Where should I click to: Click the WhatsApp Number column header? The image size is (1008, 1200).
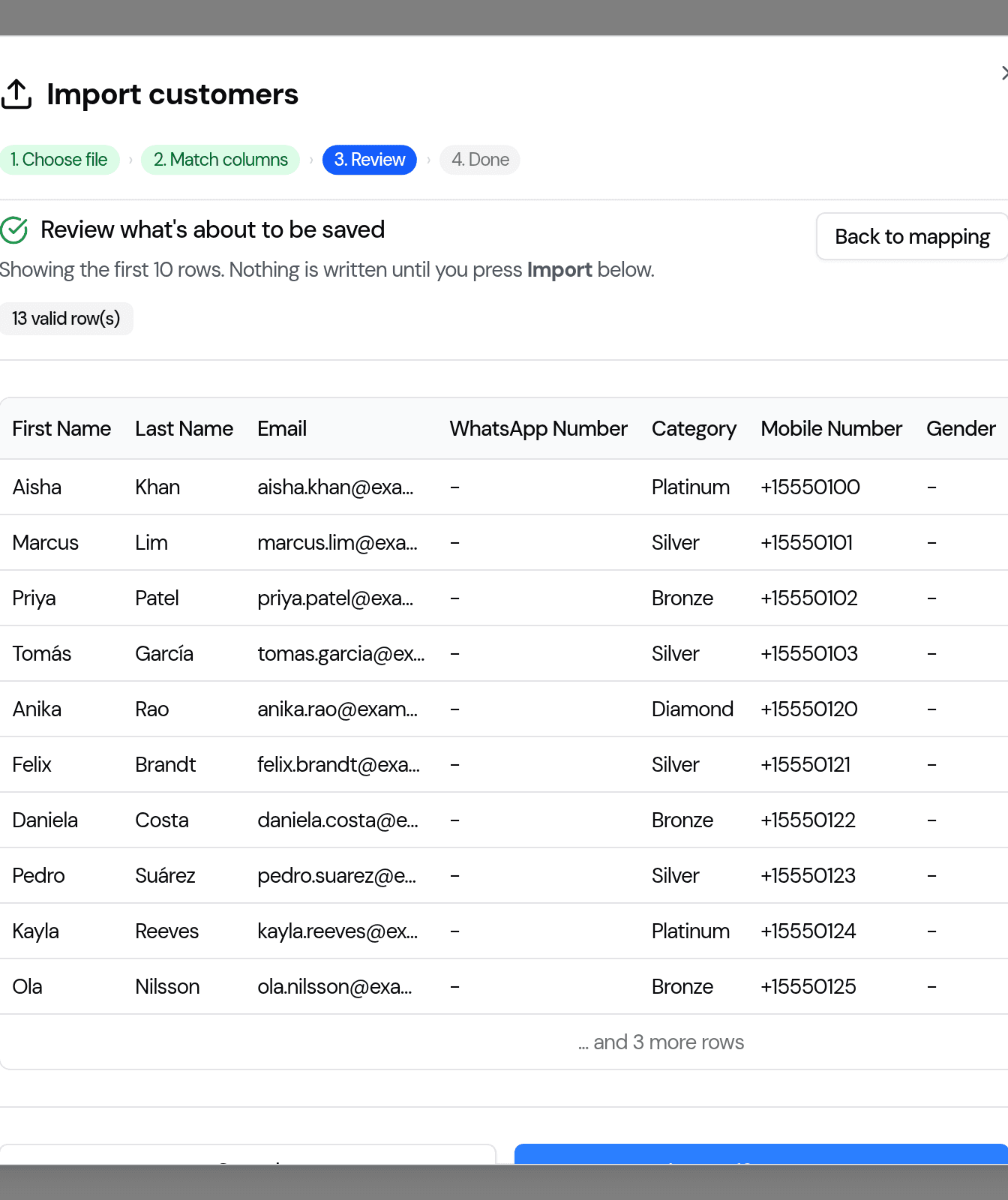coord(538,429)
